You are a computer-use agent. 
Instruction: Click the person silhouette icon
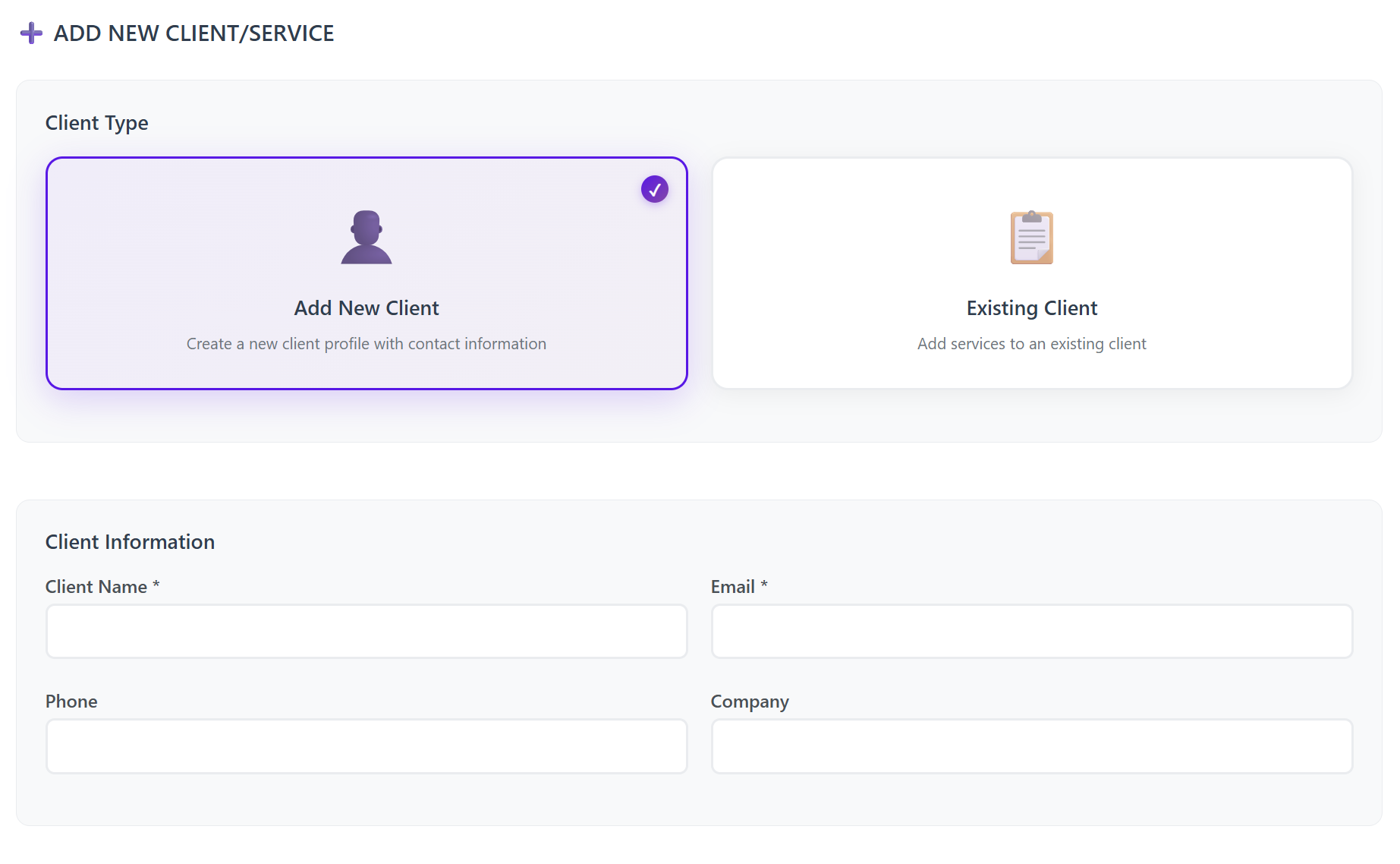click(367, 238)
